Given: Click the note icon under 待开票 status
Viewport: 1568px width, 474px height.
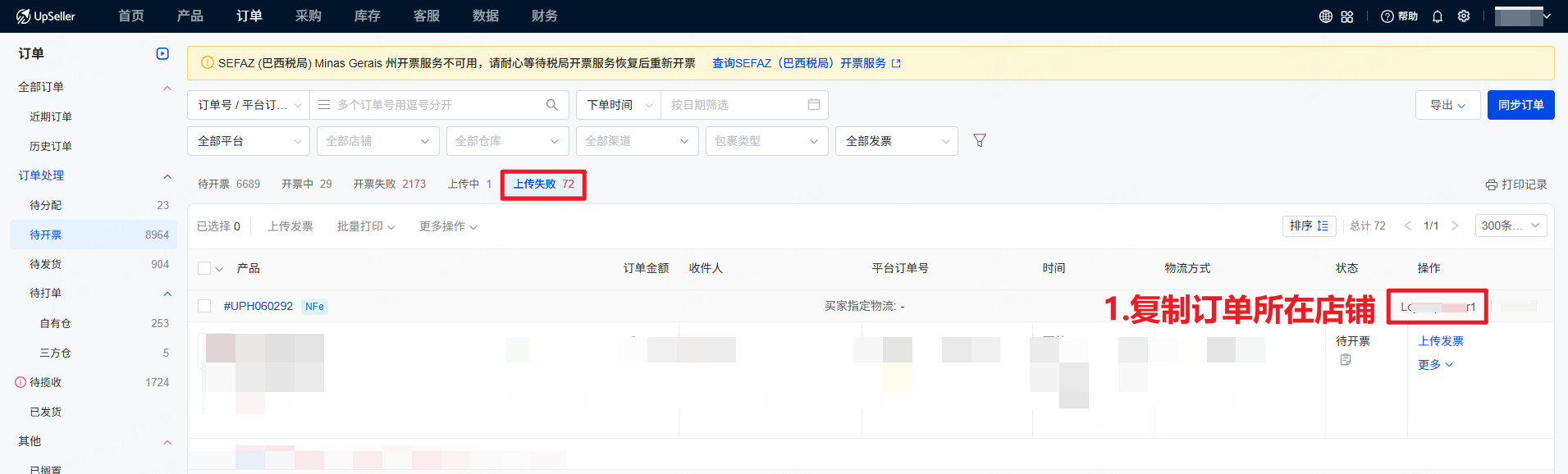Looking at the screenshot, I should pos(1346,360).
